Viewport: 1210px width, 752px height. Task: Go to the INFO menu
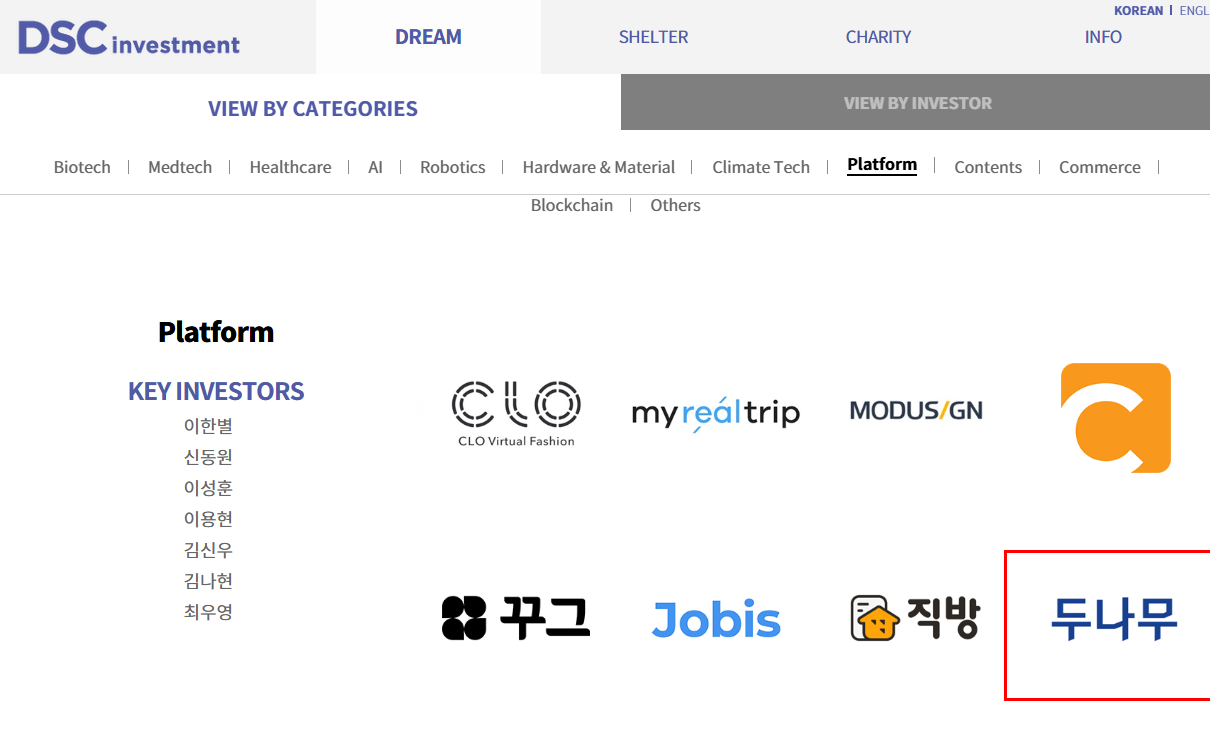(1103, 37)
